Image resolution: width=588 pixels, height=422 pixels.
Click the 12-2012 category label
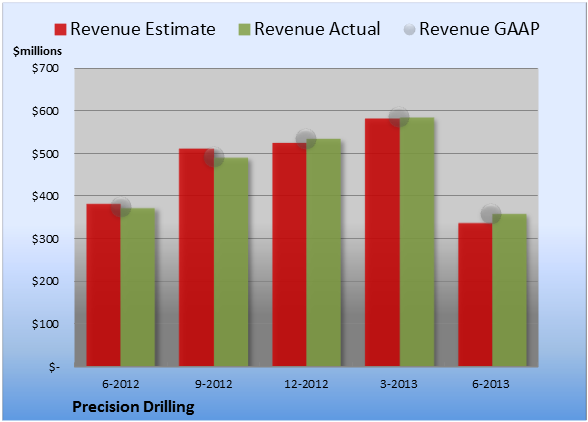tap(306, 384)
